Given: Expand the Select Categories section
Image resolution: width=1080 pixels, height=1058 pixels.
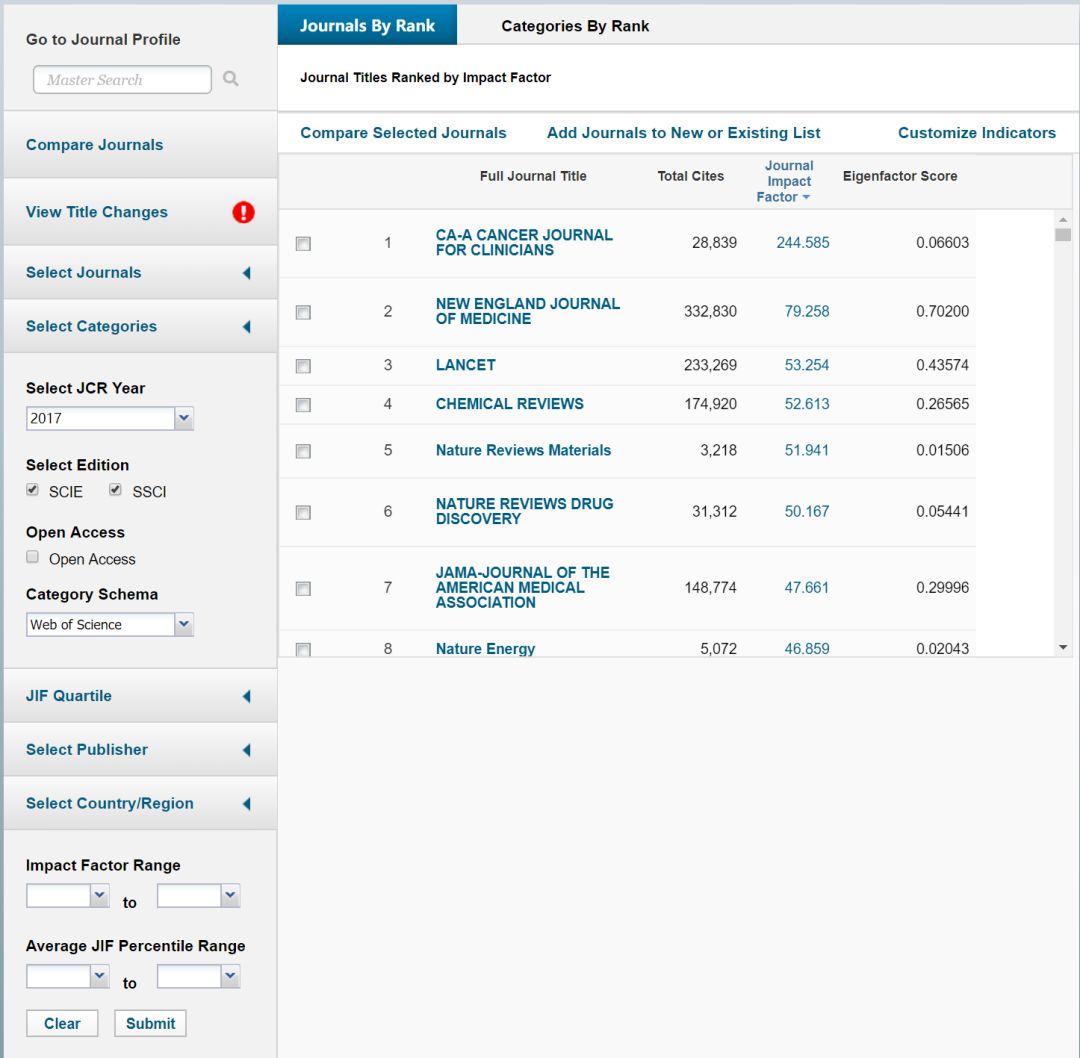Looking at the screenshot, I should 246,327.
